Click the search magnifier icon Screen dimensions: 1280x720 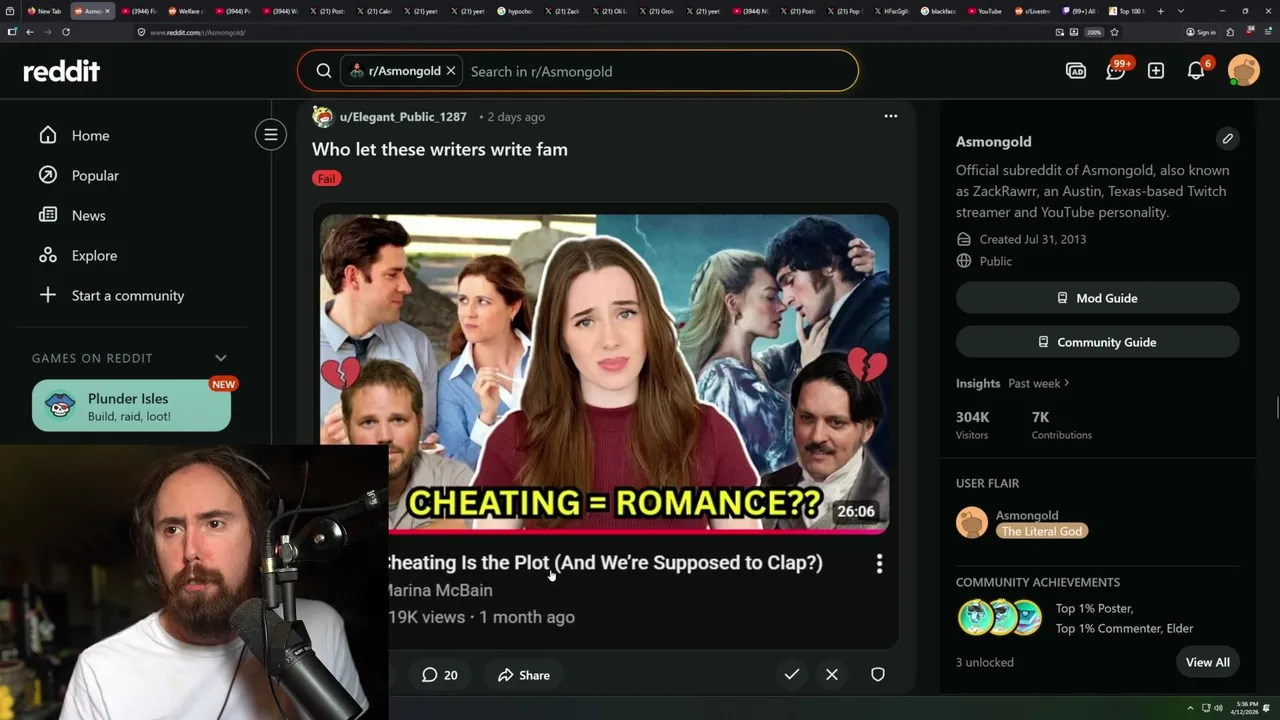pos(324,71)
